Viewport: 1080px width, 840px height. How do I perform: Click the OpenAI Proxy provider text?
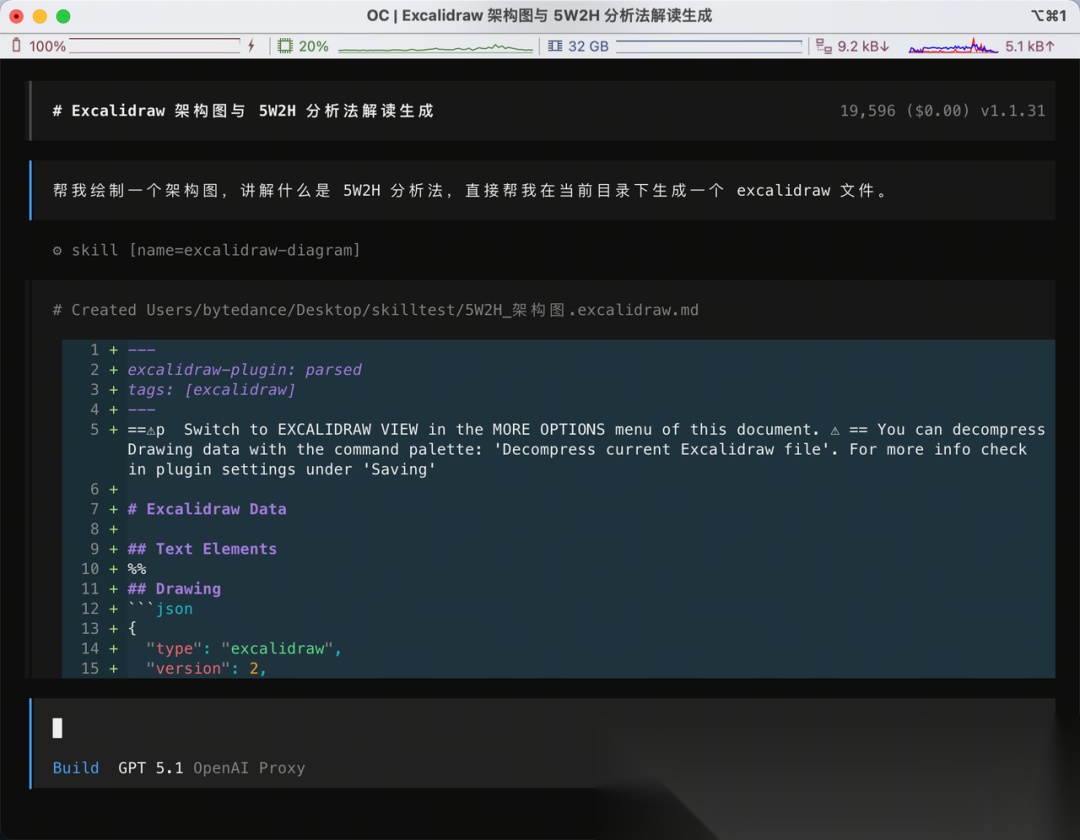(249, 768)
